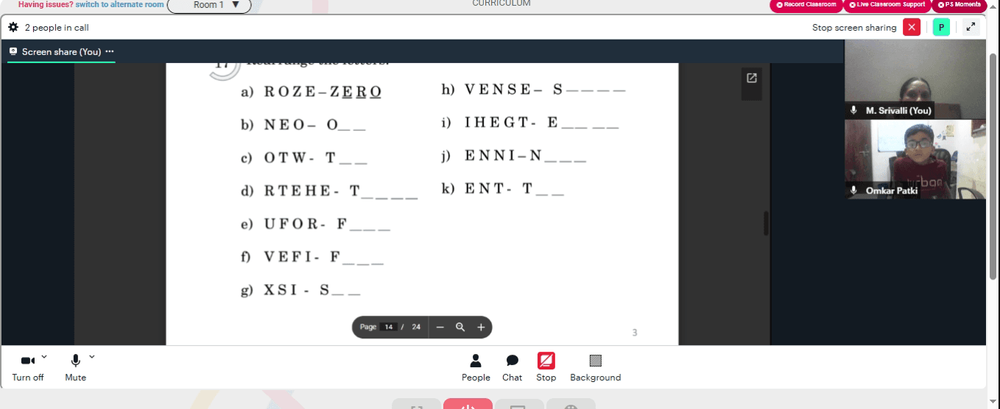This screenshot has height=409, width=1000.
Task: Click Omkar Patki microphone status icon
Action: point(853,190)
